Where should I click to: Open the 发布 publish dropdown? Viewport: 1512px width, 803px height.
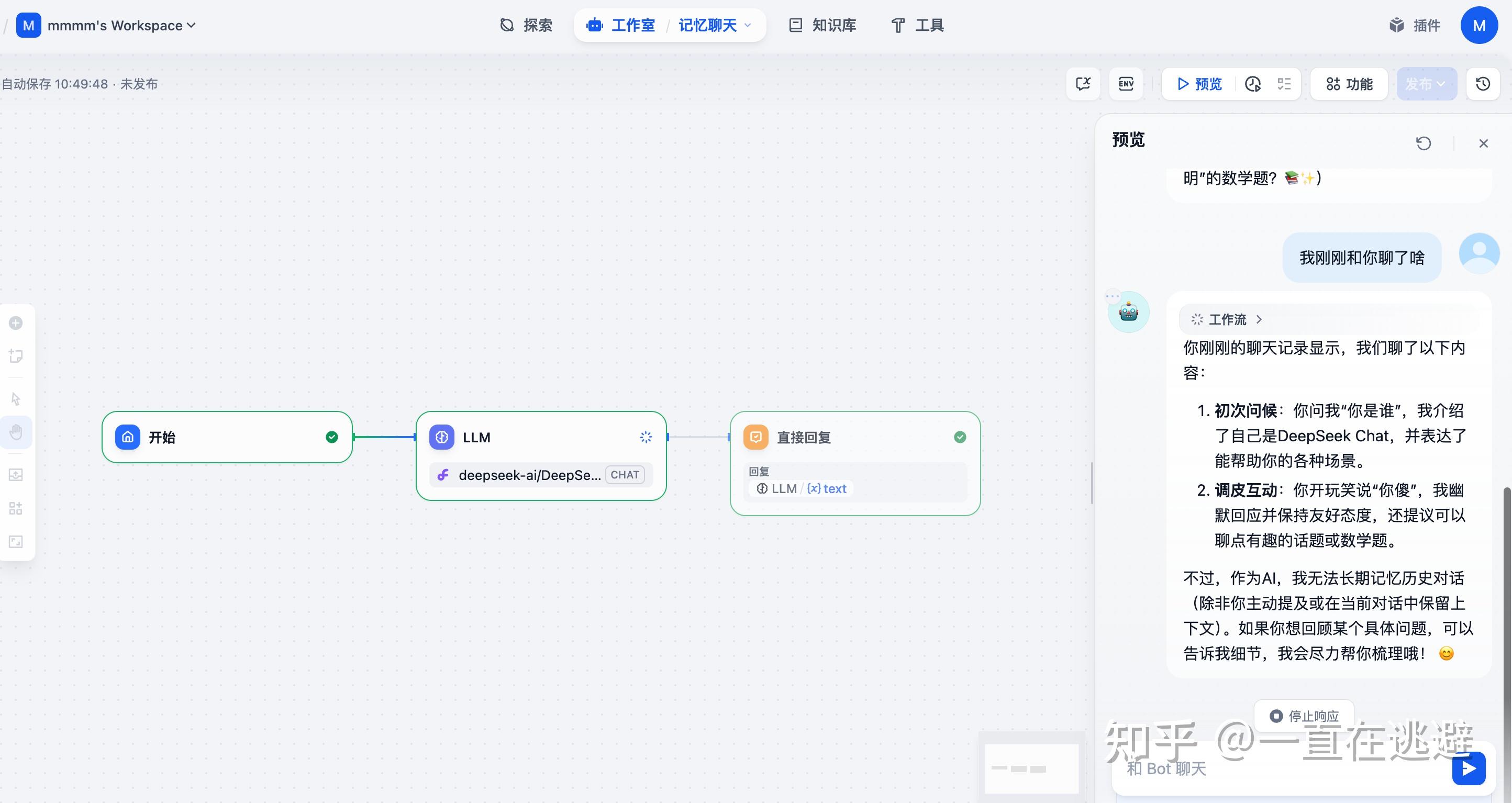pyautogui.click(x=1427, y=84)
